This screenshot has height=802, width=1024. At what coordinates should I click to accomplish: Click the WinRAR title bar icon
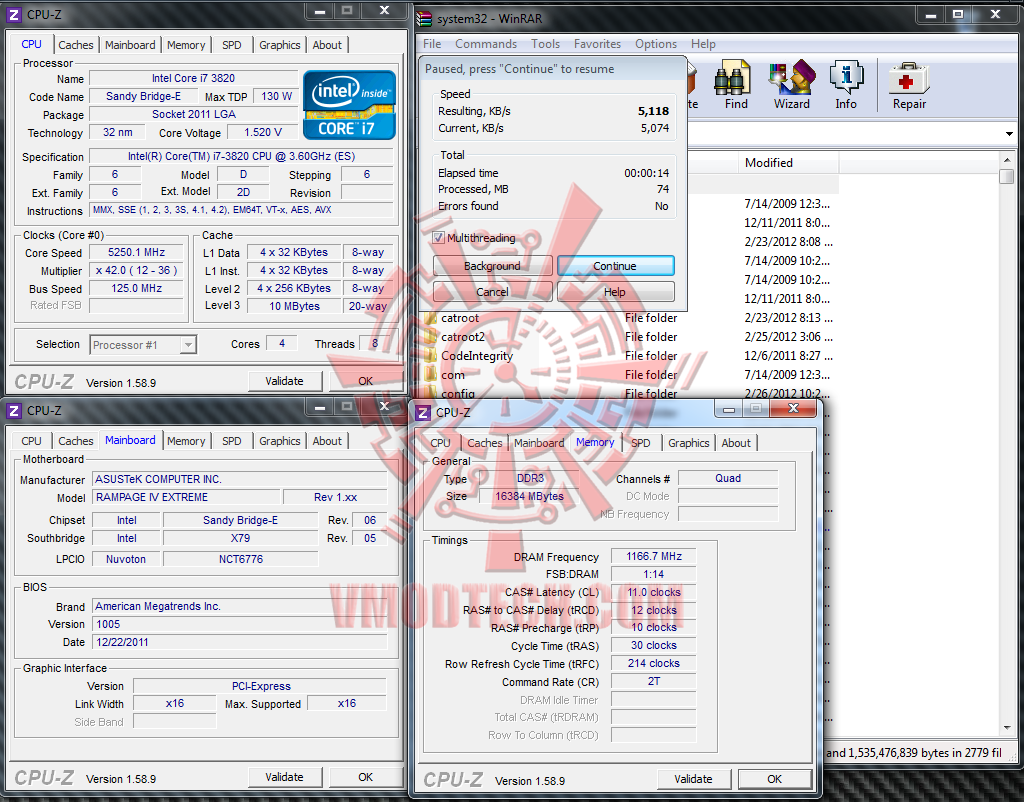[x=424, y=18]
